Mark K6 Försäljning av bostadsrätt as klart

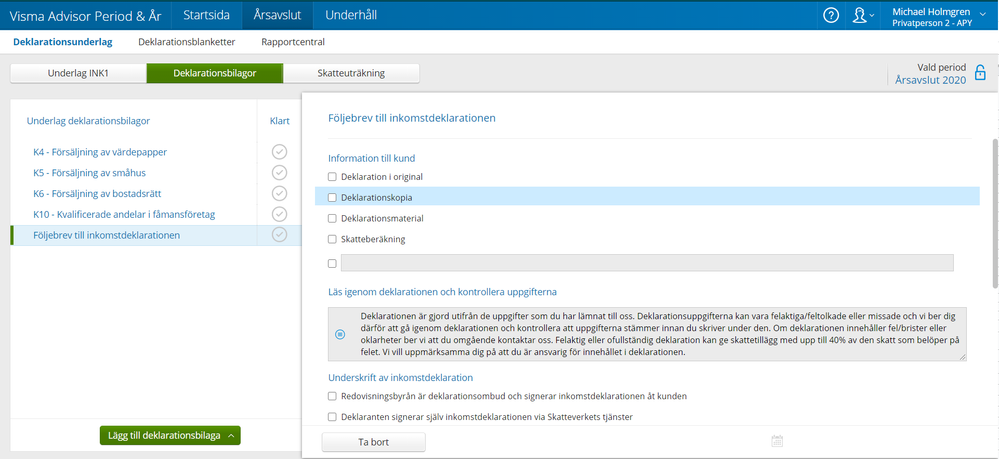[280, 193]
